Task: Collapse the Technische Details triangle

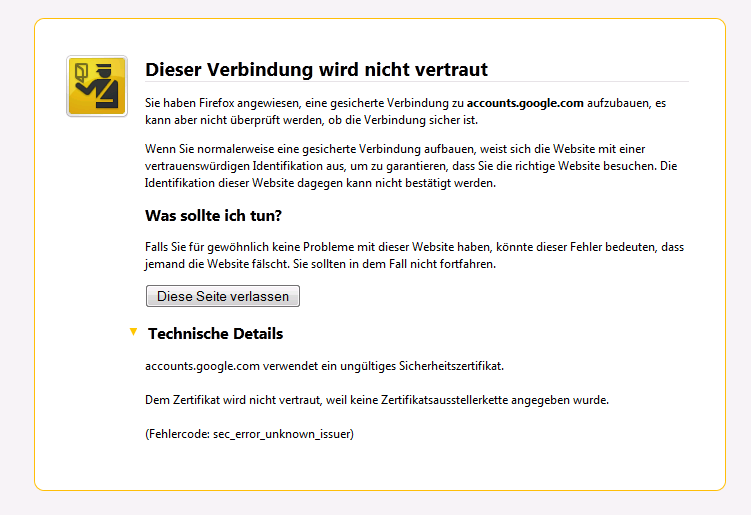Action: (134, 332)
